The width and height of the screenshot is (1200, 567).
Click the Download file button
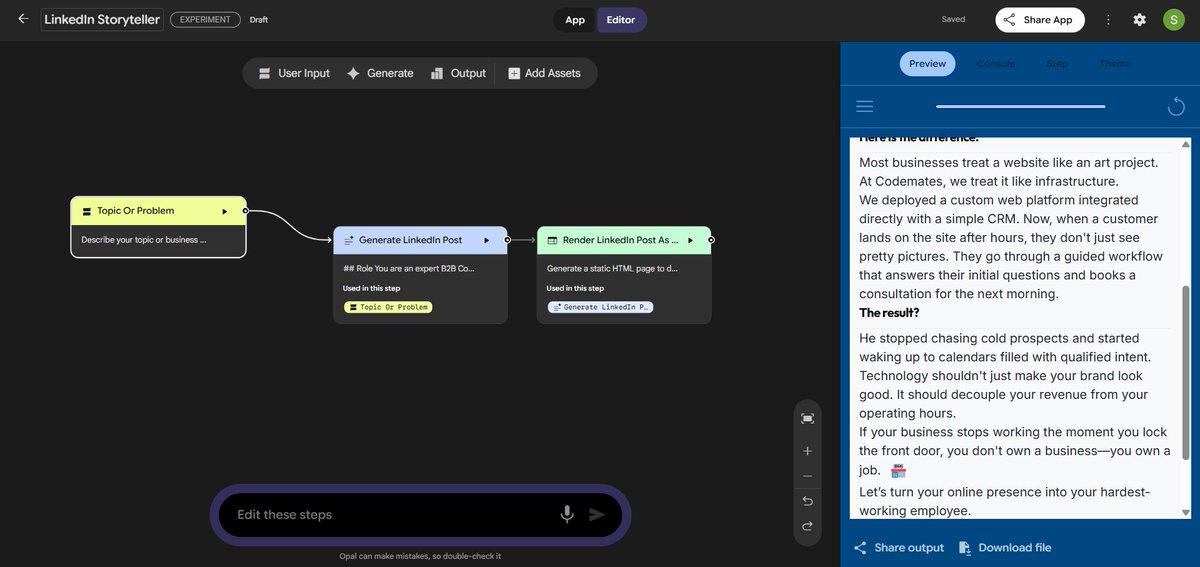click(x=1005, y=548)
